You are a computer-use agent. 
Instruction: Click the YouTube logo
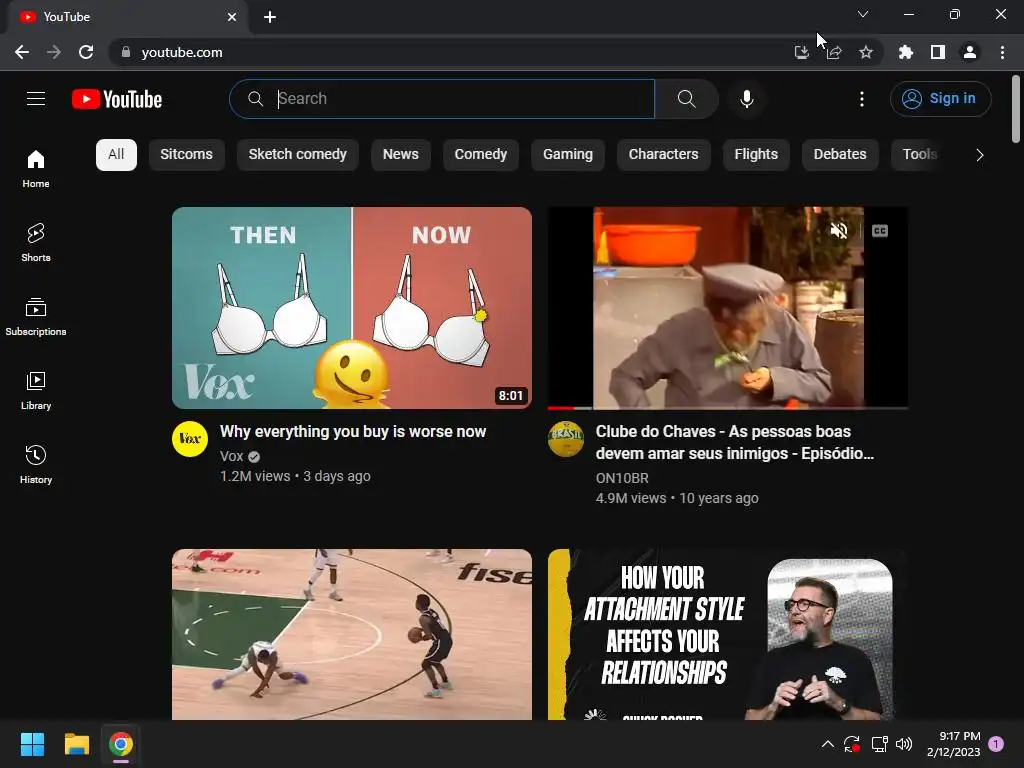click(117, 99)
